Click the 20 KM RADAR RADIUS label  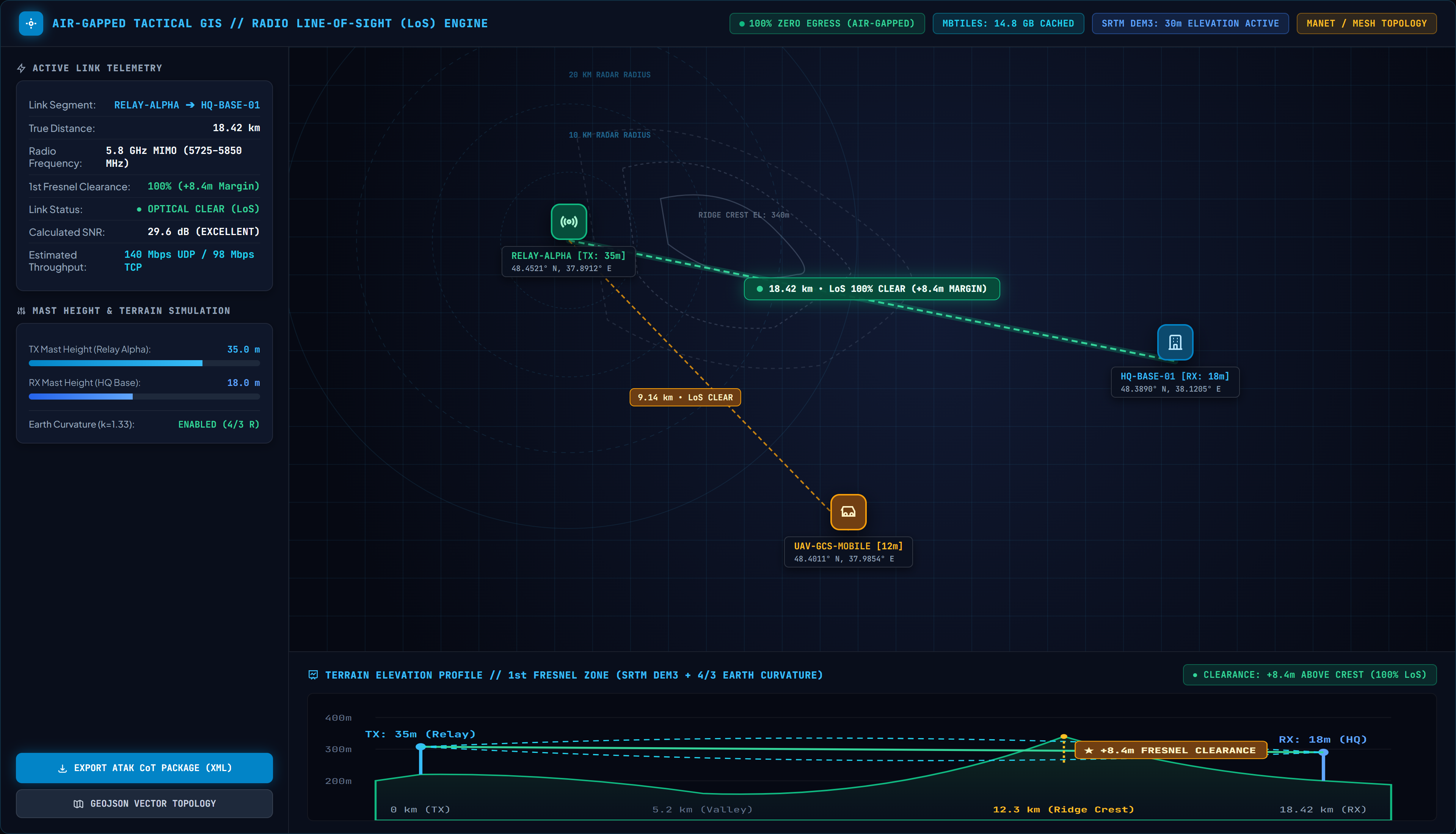[x=609, y=75]
